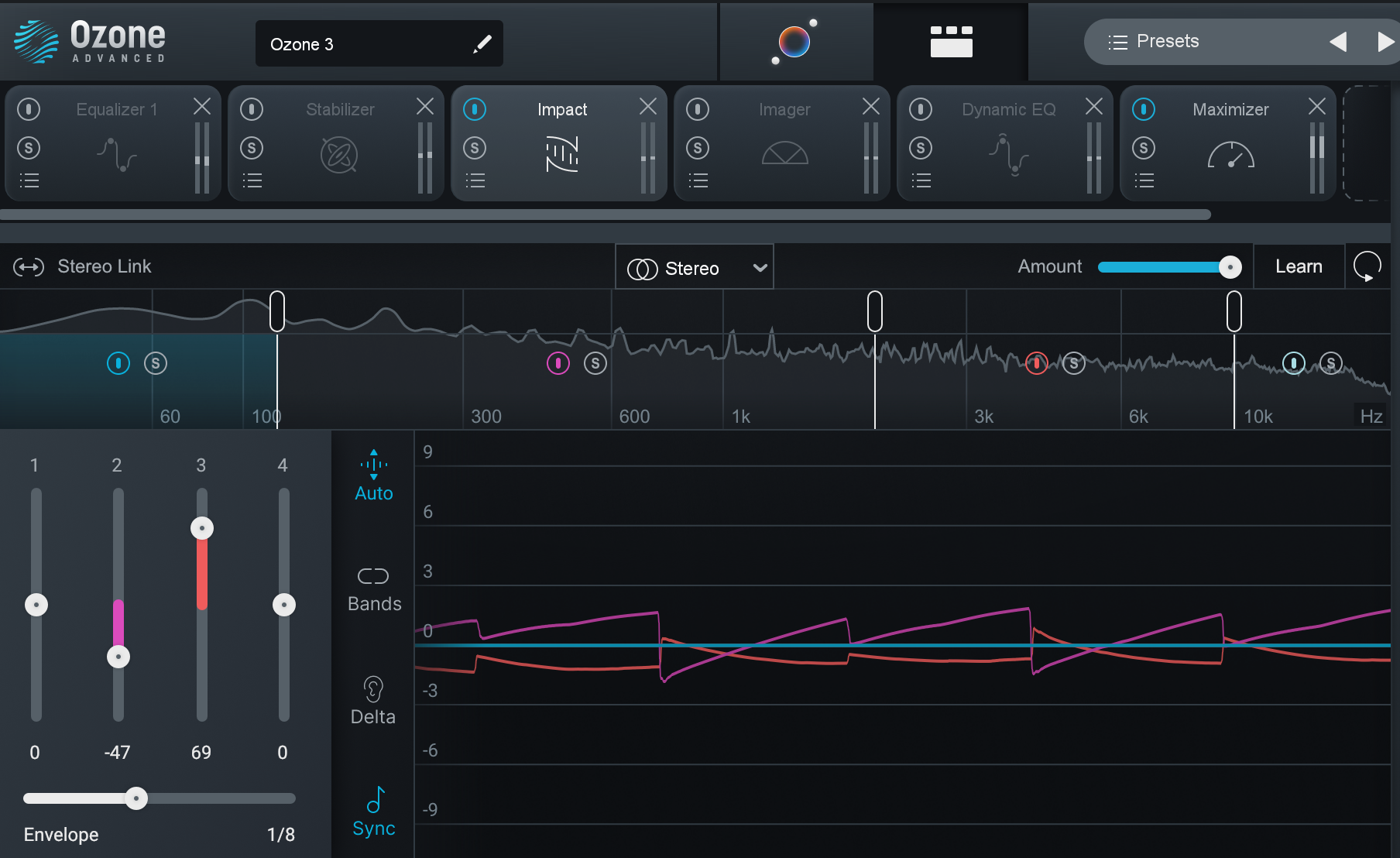Remove the Dynamic EQ module
This screenshot has height=858, width=1400.
[x=1094, y=107]
